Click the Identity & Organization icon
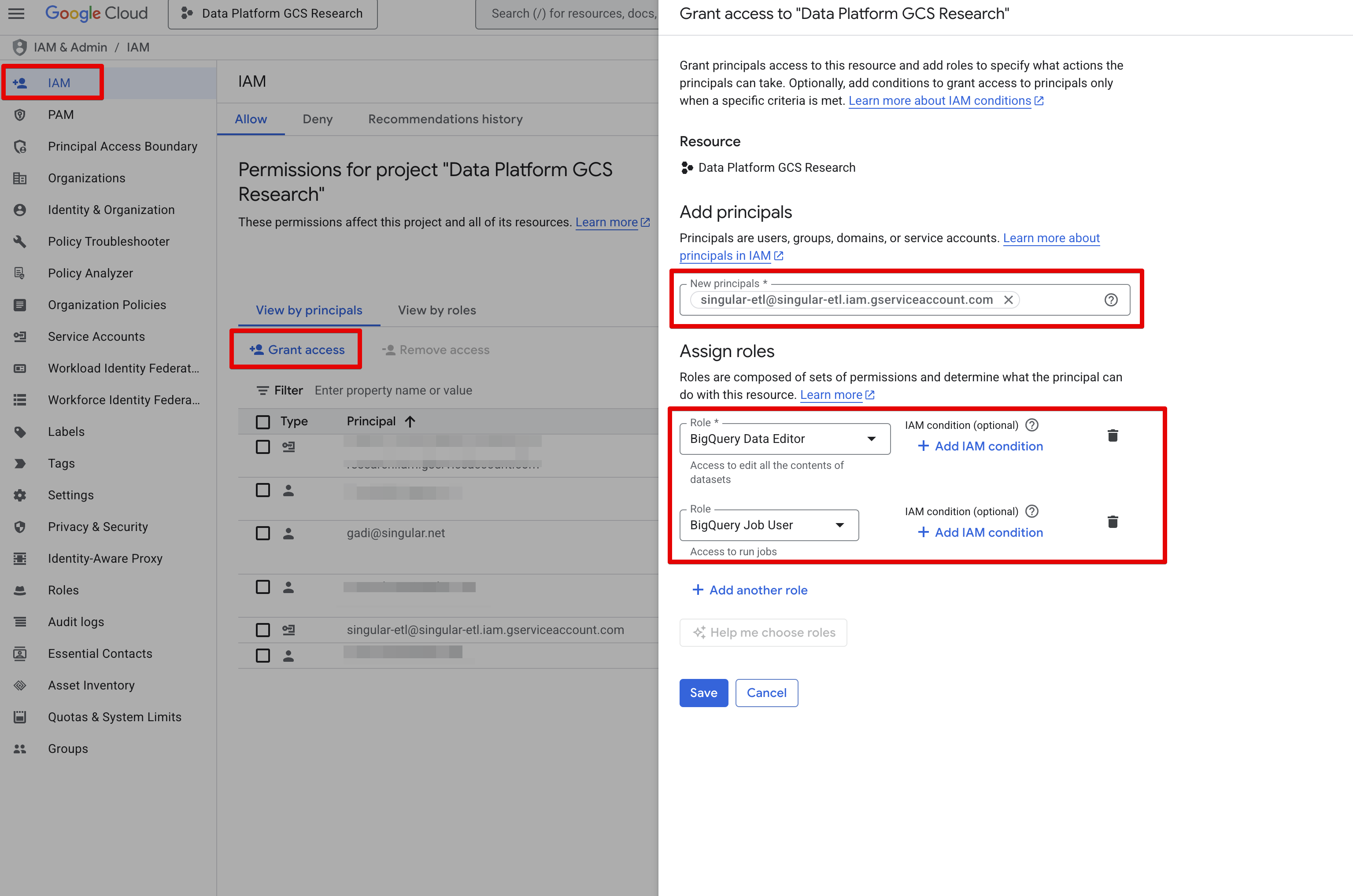Image resolution: width=1353 pixels, height=896 pixels. [20, 210]
